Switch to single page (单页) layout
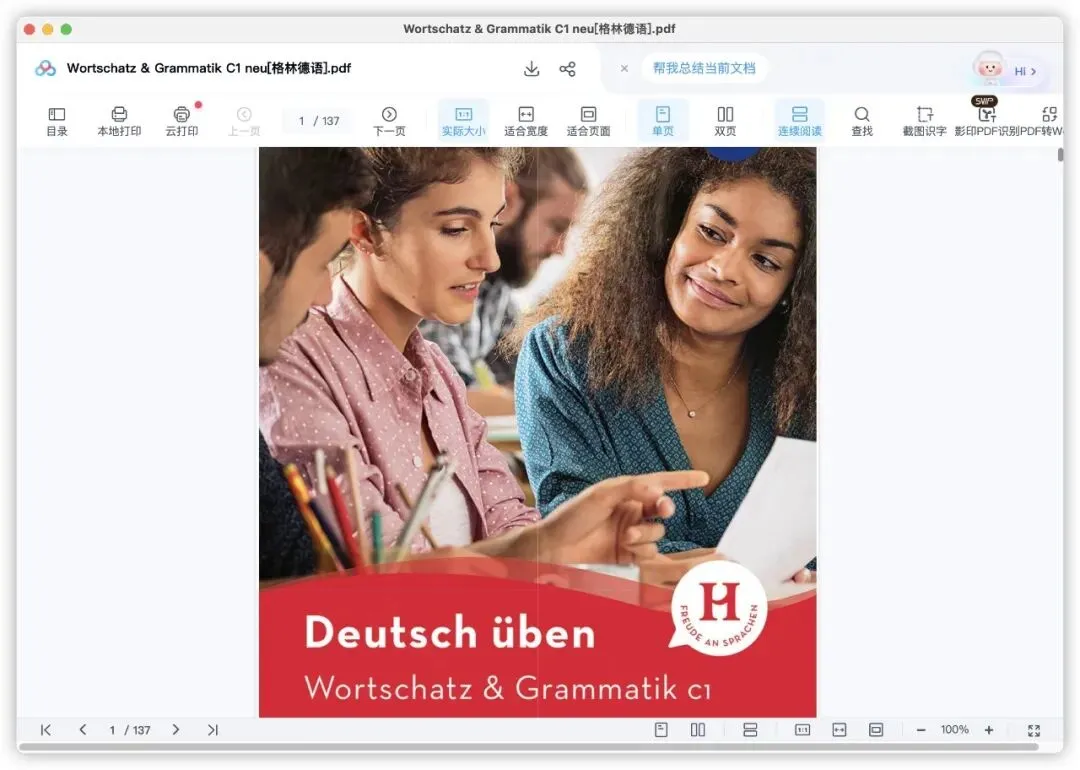Screen dimensions: 1080x770 pos(663,121)
